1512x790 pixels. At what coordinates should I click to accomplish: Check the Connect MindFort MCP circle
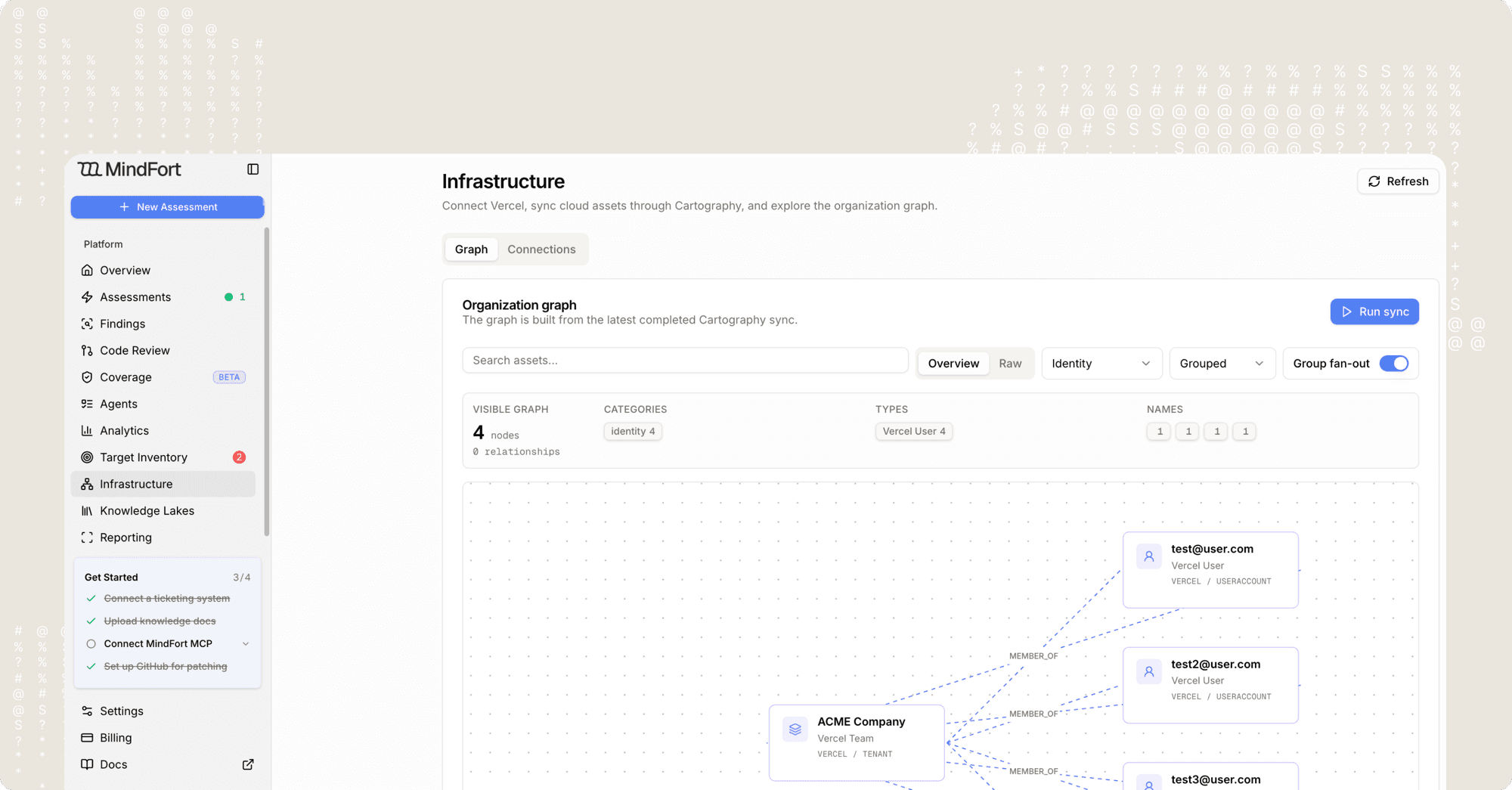(x=91, y=644)
